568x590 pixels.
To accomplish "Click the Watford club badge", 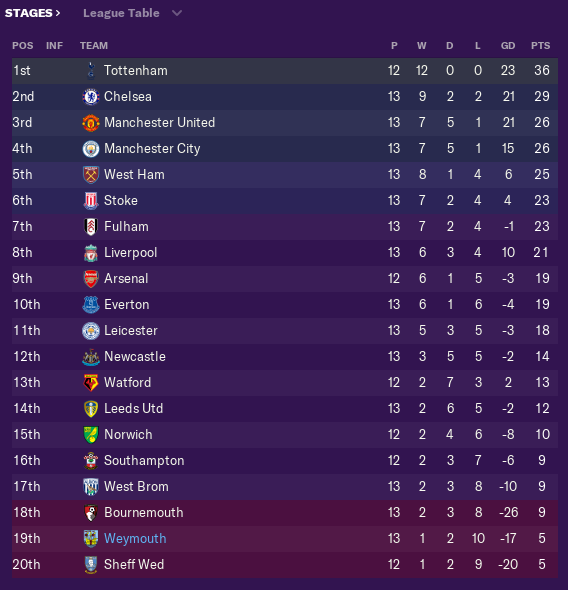I will 91,383.
